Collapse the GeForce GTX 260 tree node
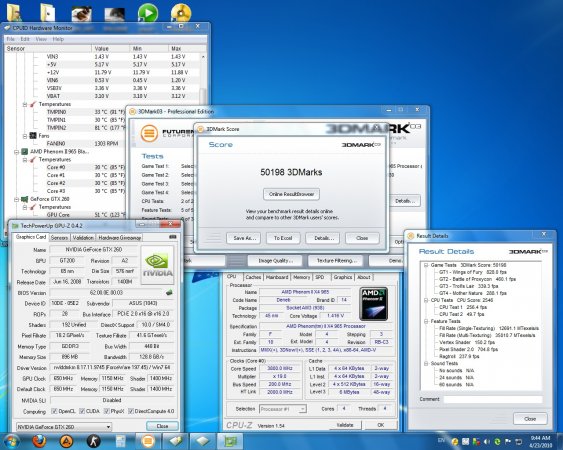This screenshot has width=563, height=450. tap(17, 199)
